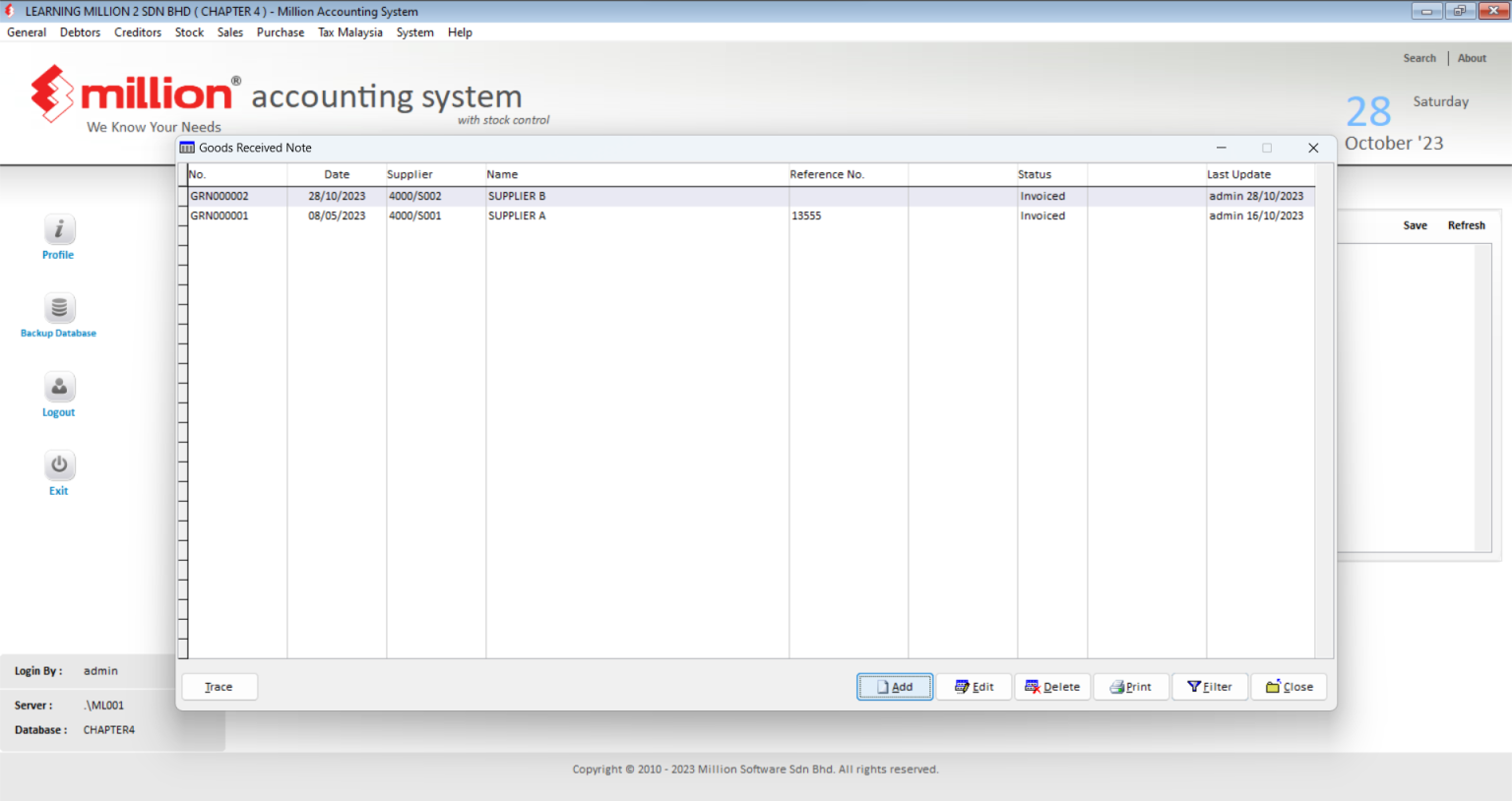
Task: Open the Stock menu
Action: tap(189, 32)
